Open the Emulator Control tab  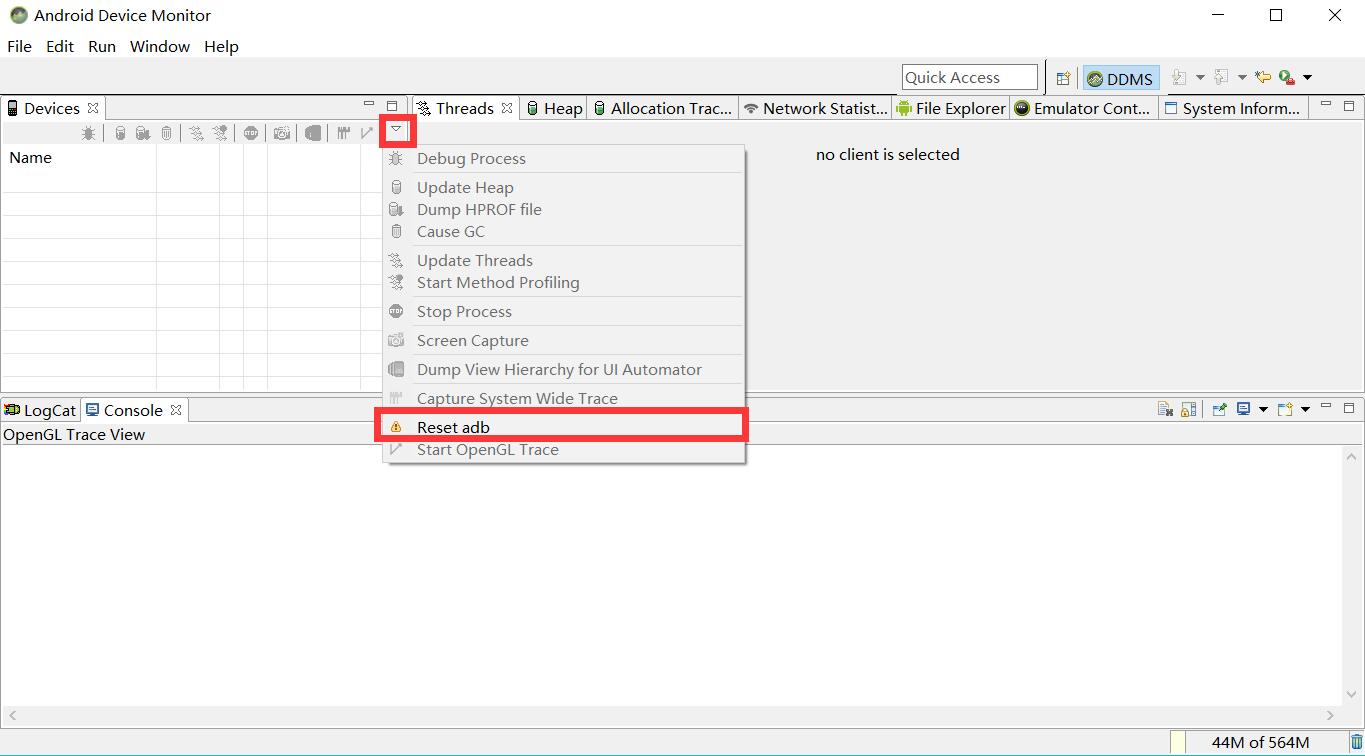click(1083, 108)
